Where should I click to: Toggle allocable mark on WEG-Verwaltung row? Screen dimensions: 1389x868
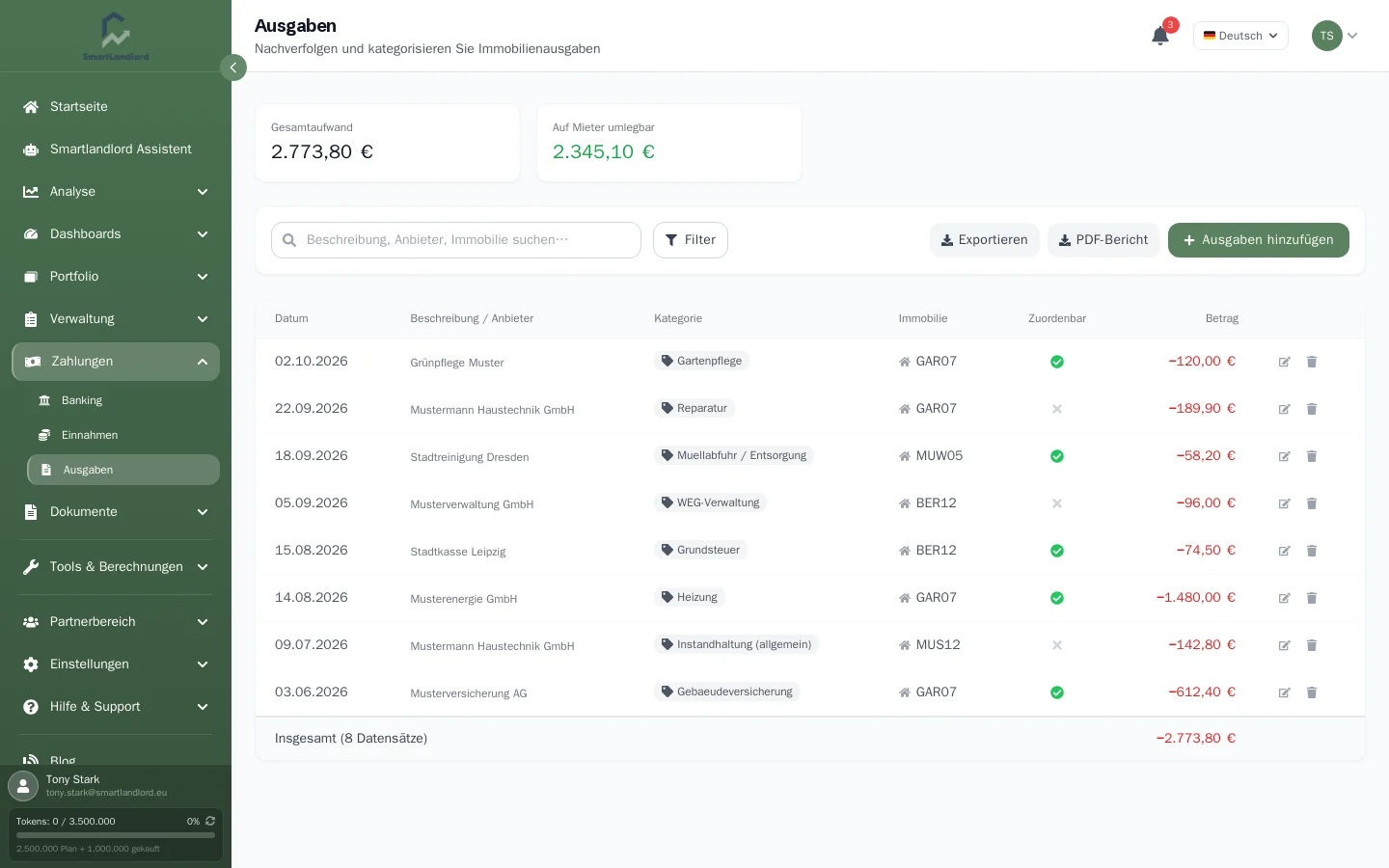tap(1057, 503)
